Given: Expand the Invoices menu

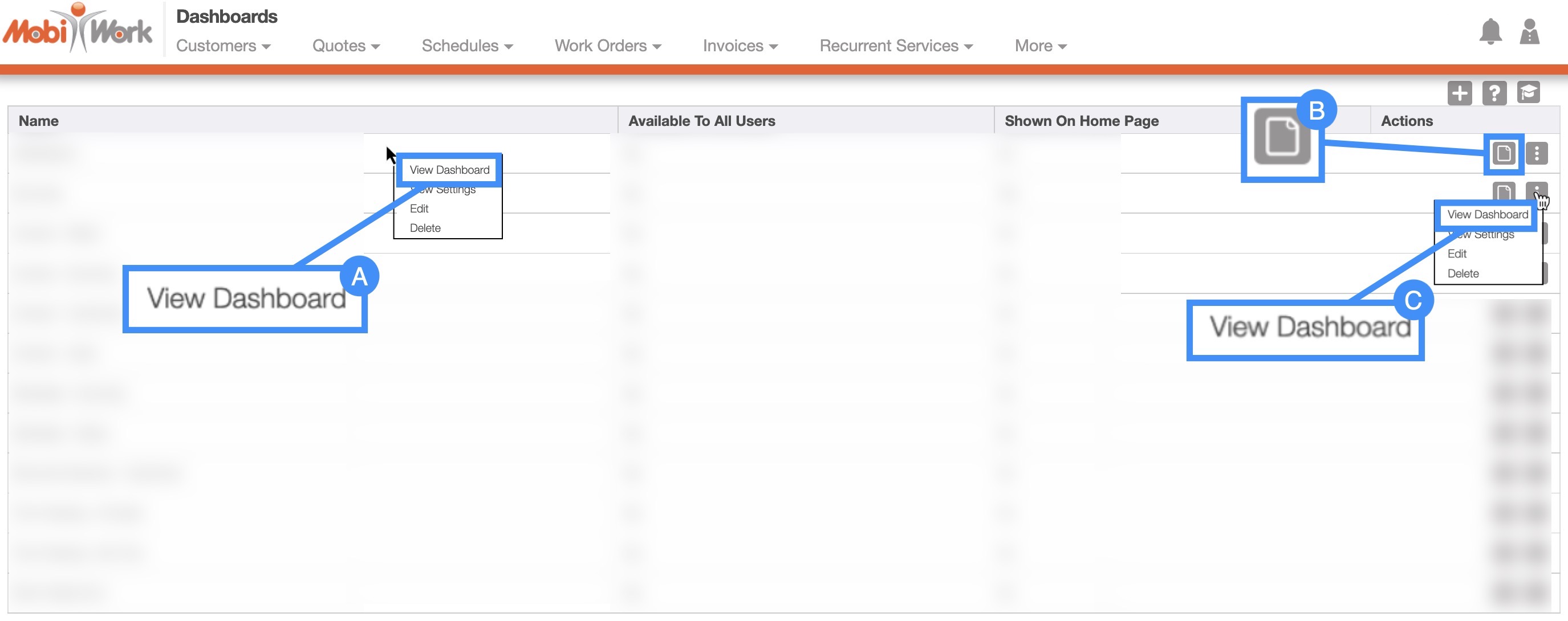Looking at the screenshot, I should [740, 46].
